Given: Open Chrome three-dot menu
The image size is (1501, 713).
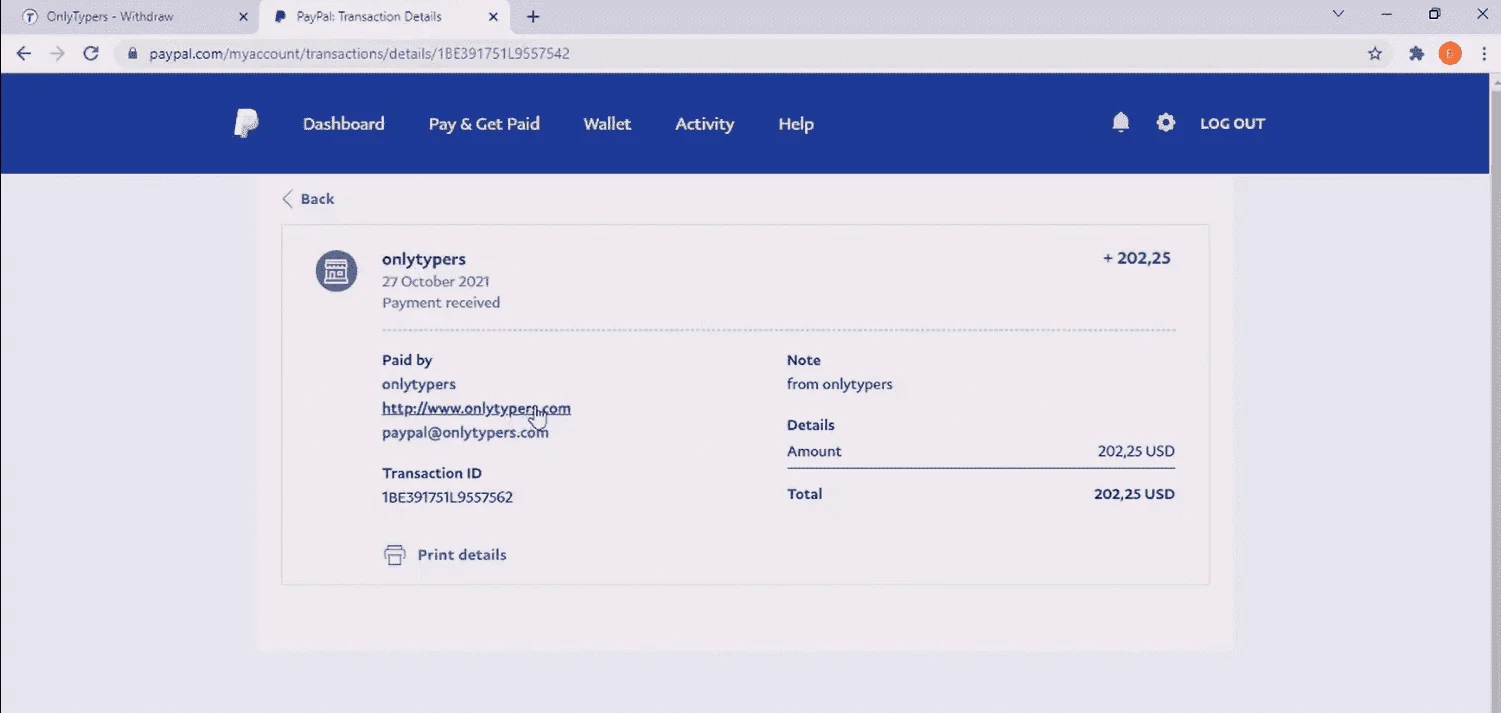Looking at the screenshot, I should pyautogui.click(x=1484, y=54).
